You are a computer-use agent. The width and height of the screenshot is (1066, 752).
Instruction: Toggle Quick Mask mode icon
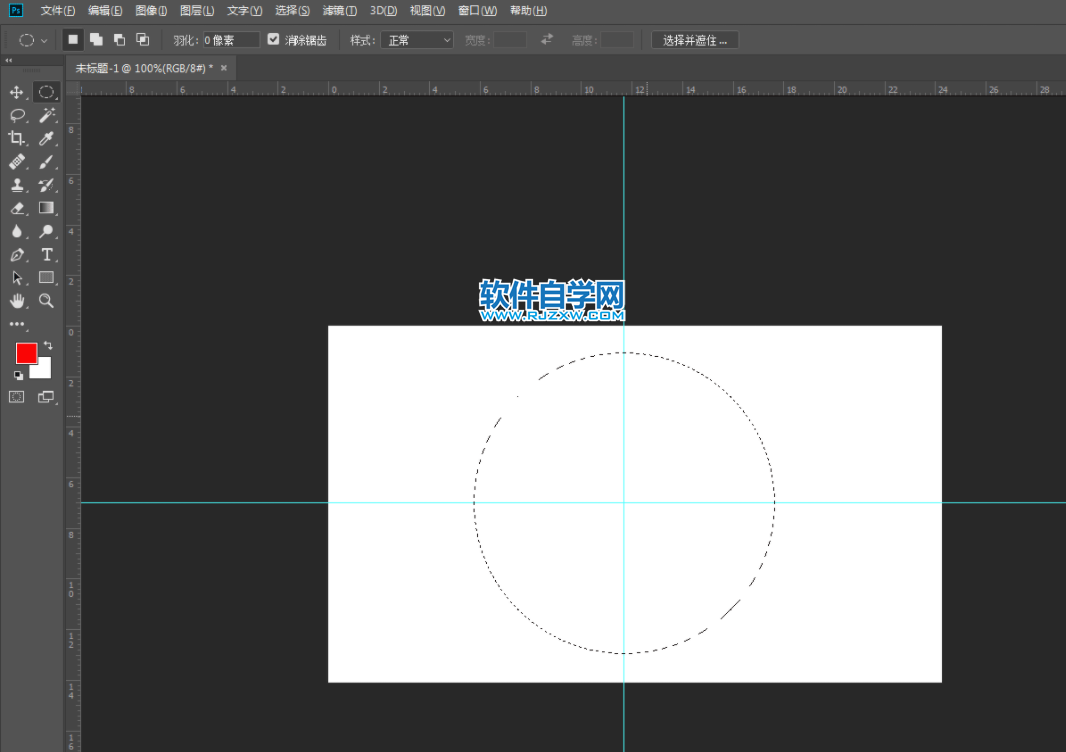pos(16,397)
